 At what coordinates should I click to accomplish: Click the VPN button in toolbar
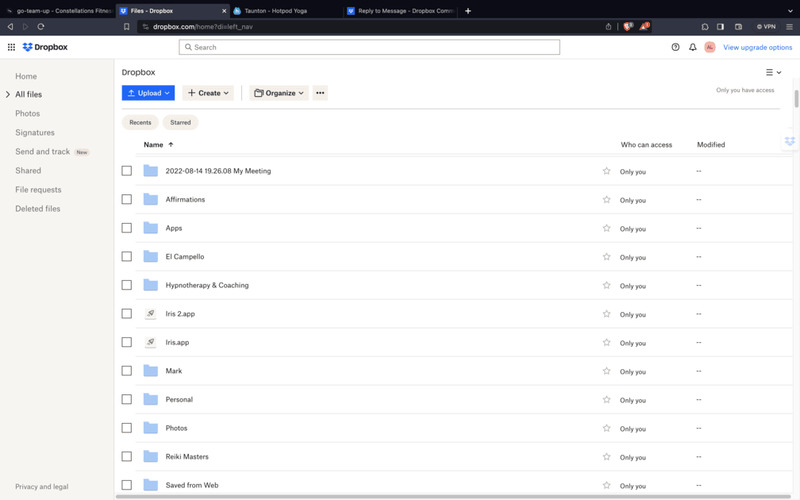766,27
